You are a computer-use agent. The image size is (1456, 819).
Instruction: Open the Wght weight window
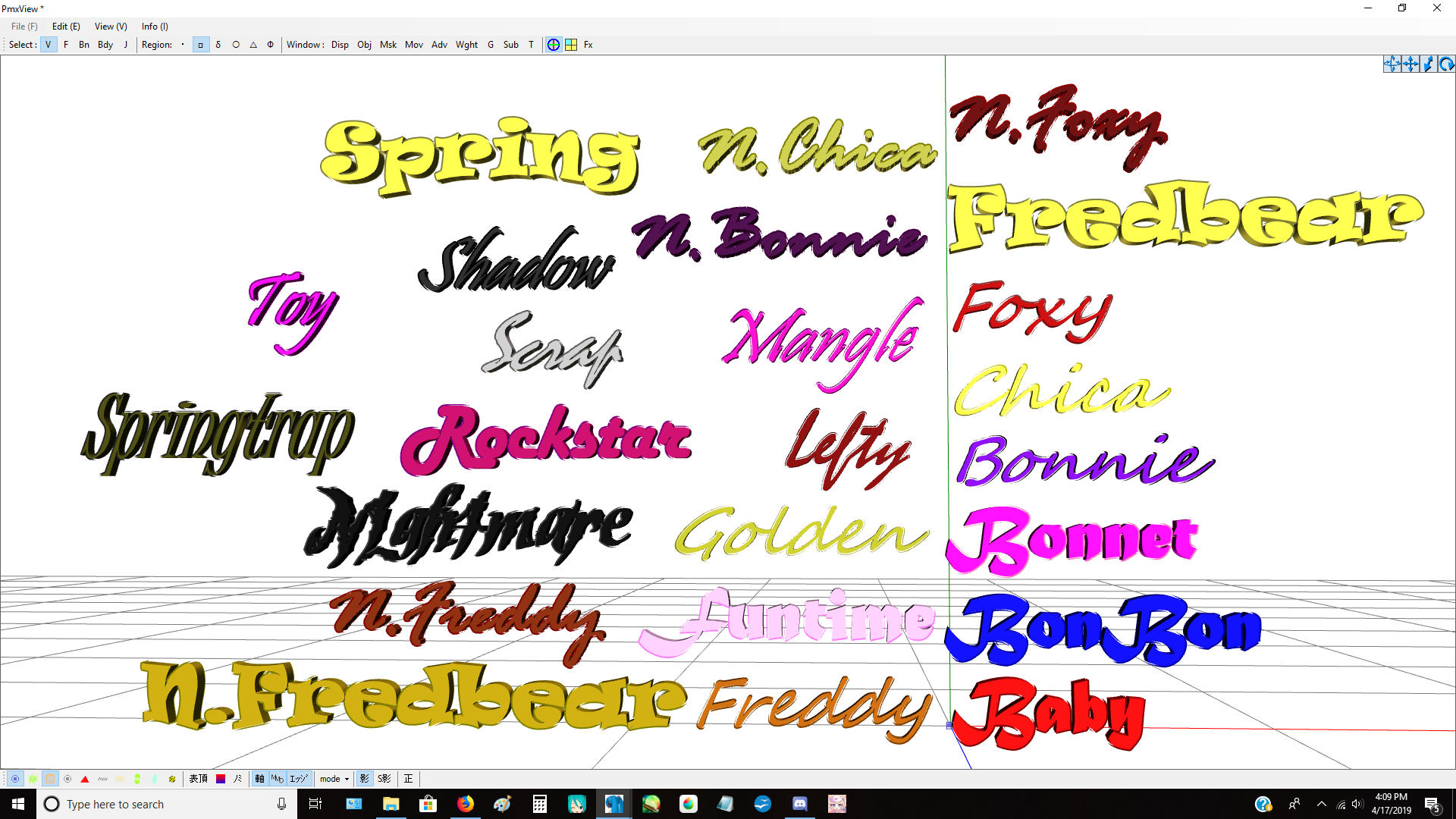[466, 45]
